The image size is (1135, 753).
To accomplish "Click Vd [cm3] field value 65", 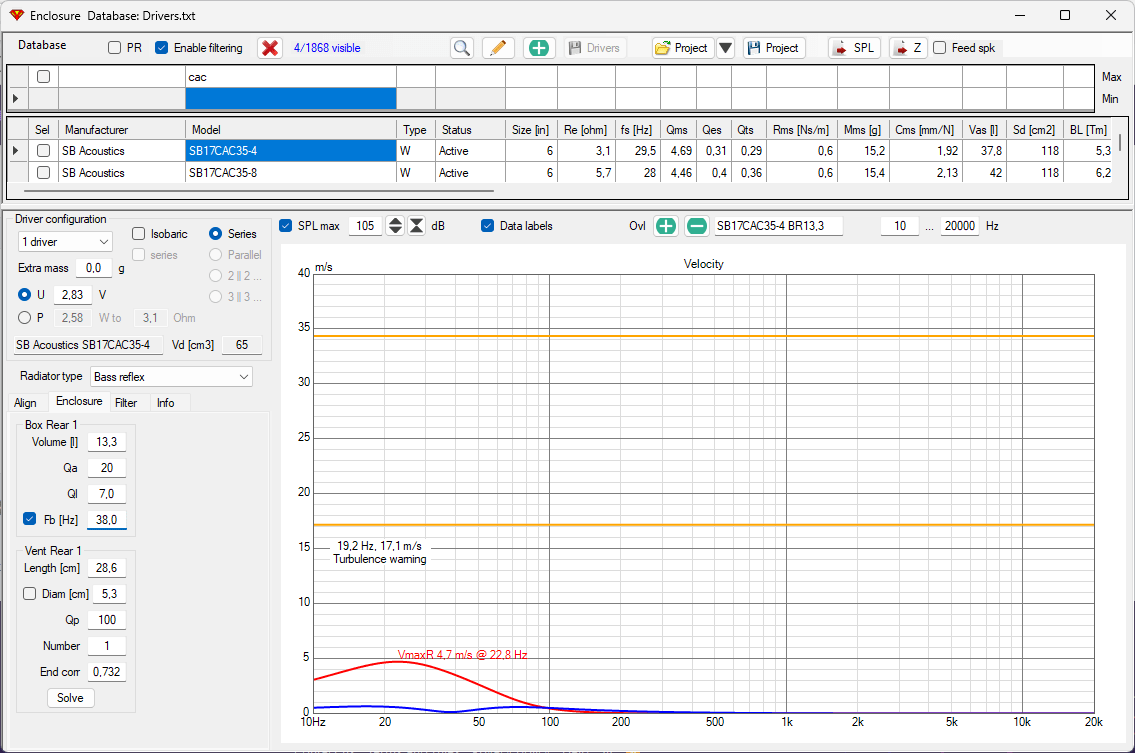I will (242, 345).
